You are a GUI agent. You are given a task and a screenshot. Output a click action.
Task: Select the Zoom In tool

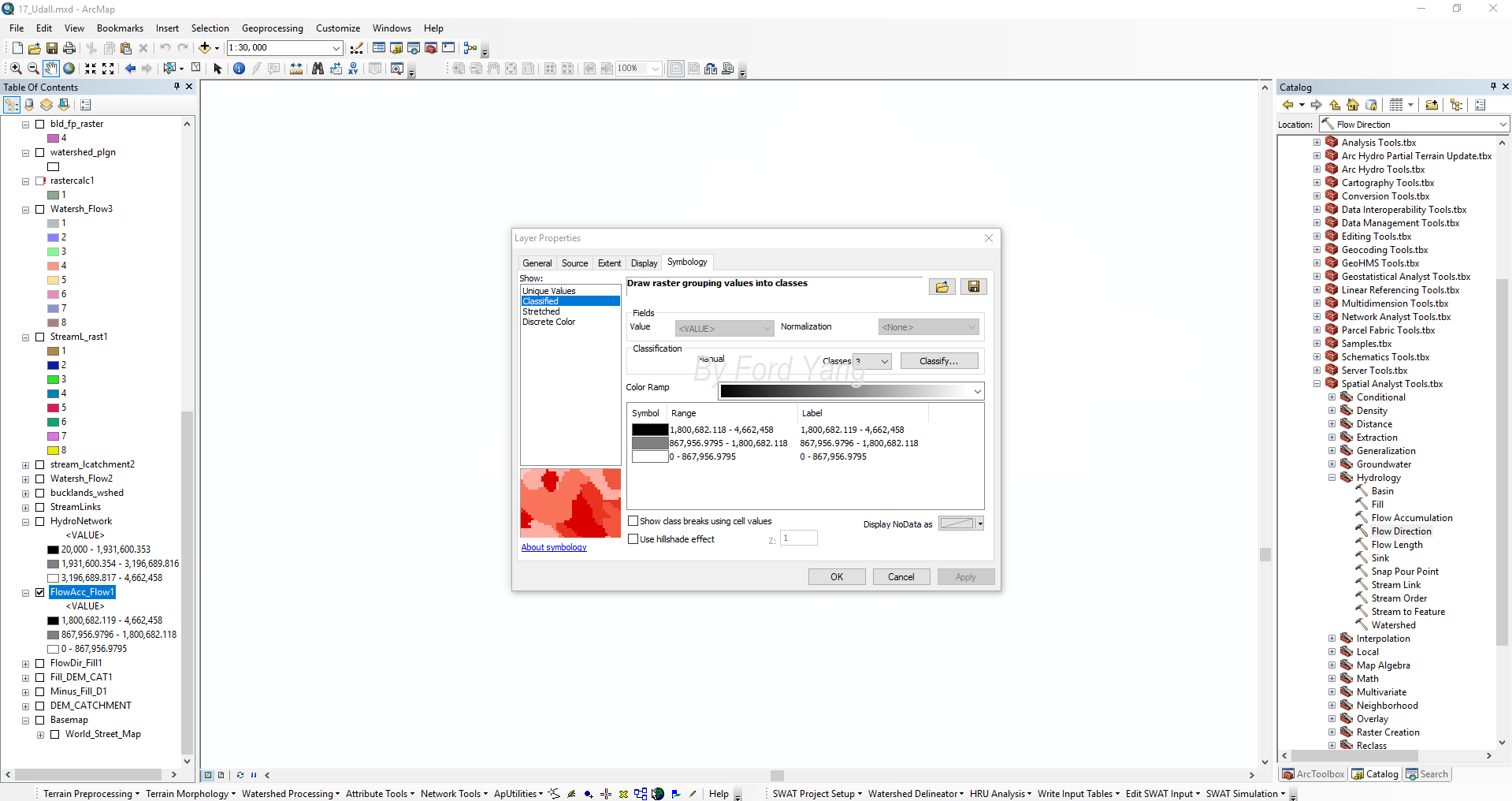[16, 69]
